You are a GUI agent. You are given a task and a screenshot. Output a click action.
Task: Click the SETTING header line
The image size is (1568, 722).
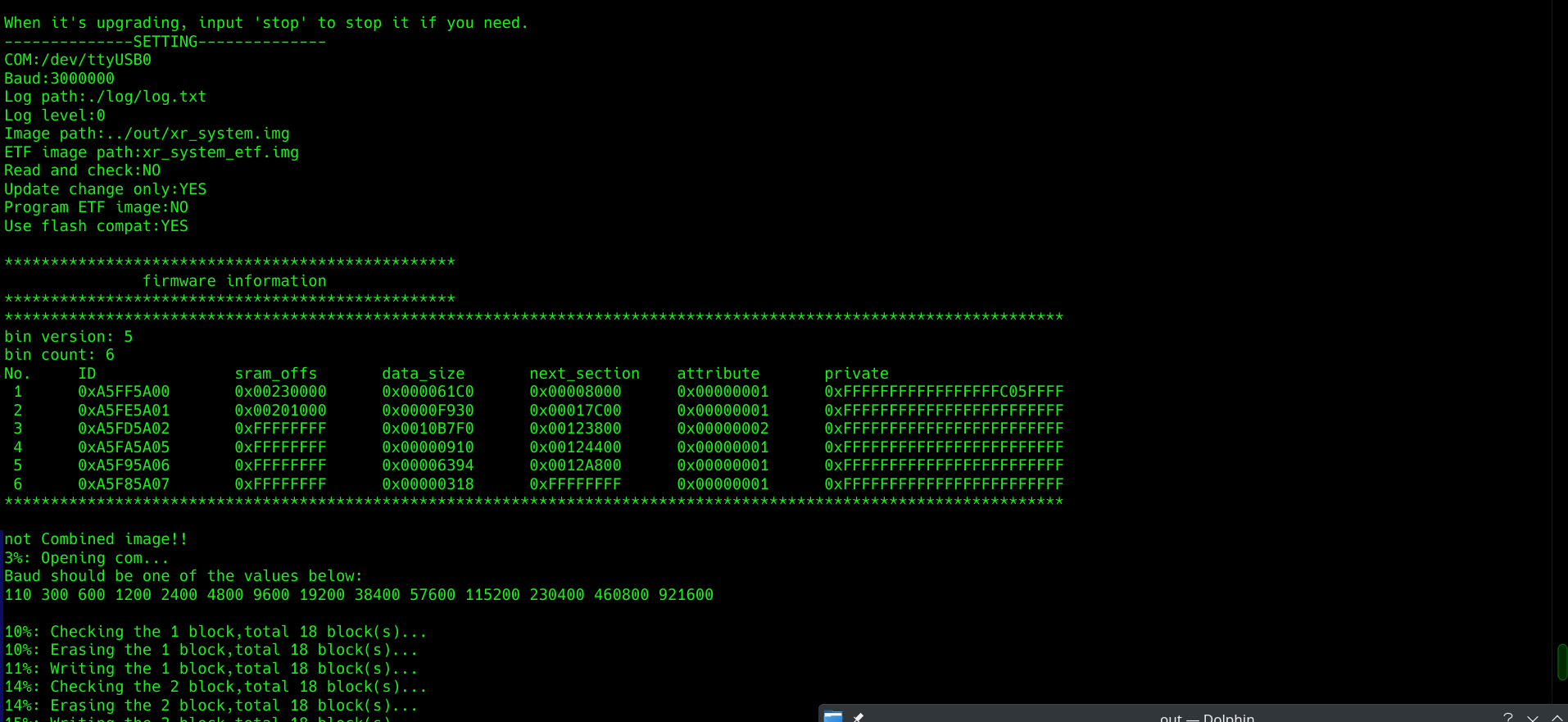(x=165, y=42)
